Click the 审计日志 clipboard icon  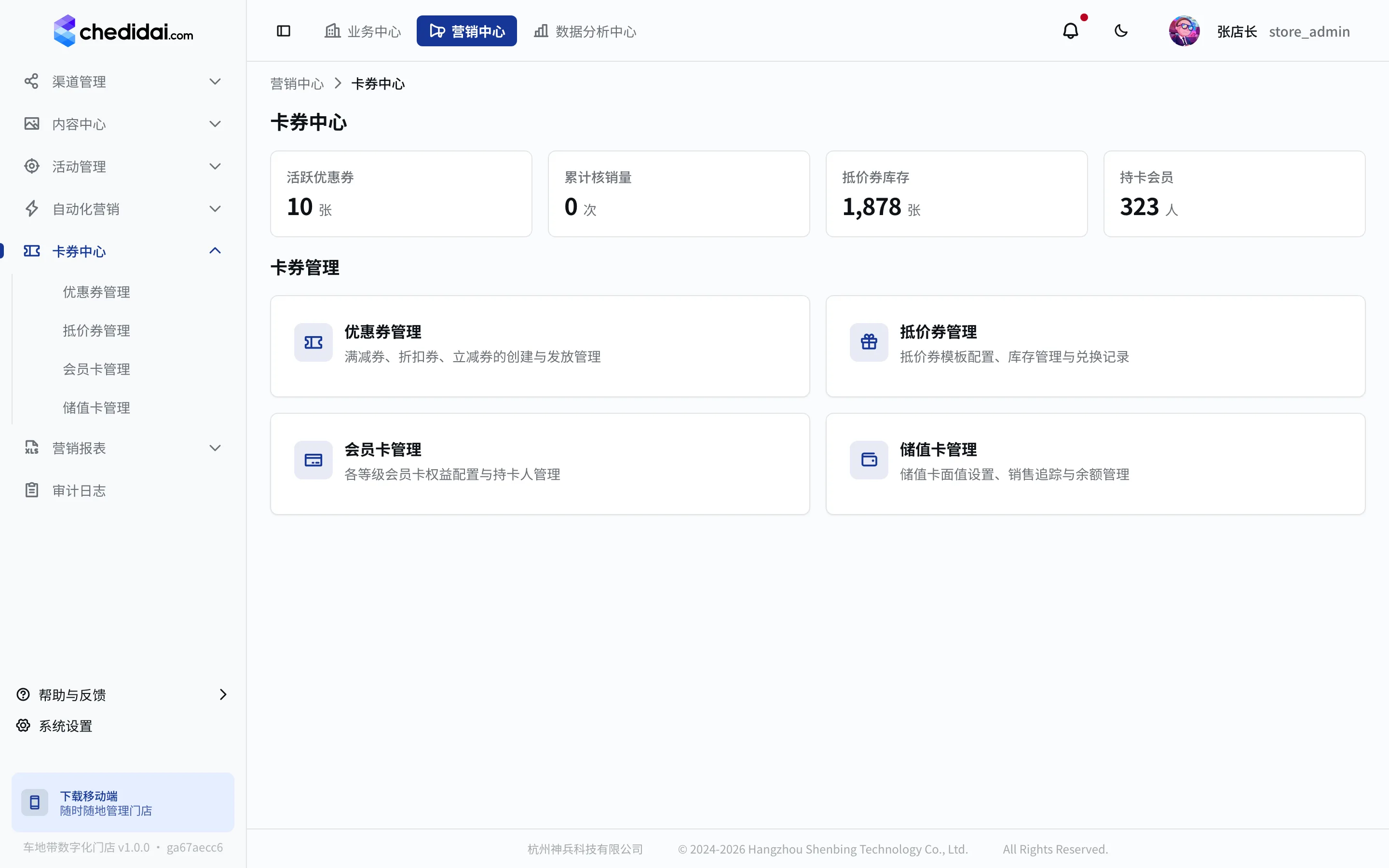point(31,490)
